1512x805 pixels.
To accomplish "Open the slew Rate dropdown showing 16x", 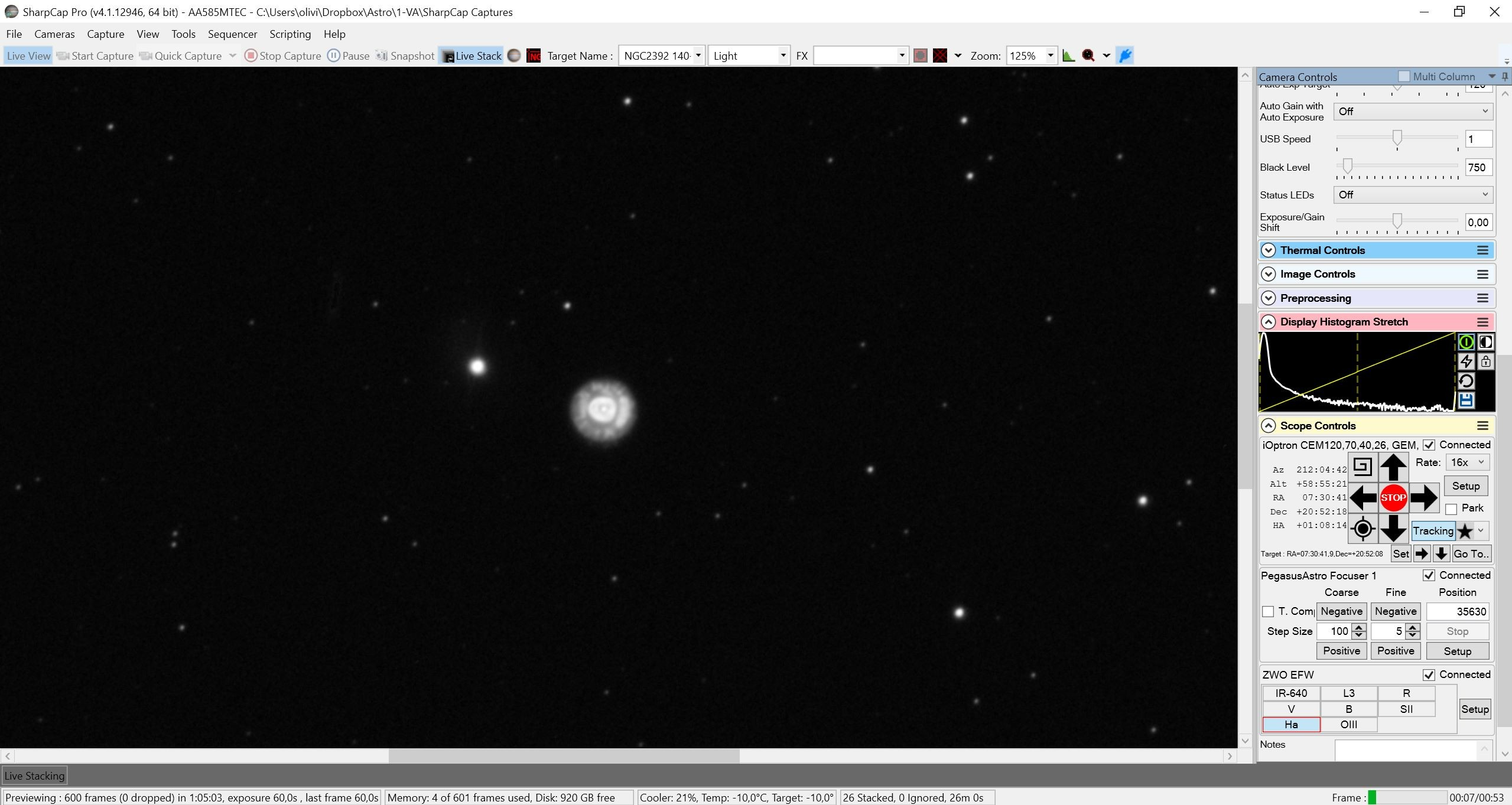I will pos(1467,462).
